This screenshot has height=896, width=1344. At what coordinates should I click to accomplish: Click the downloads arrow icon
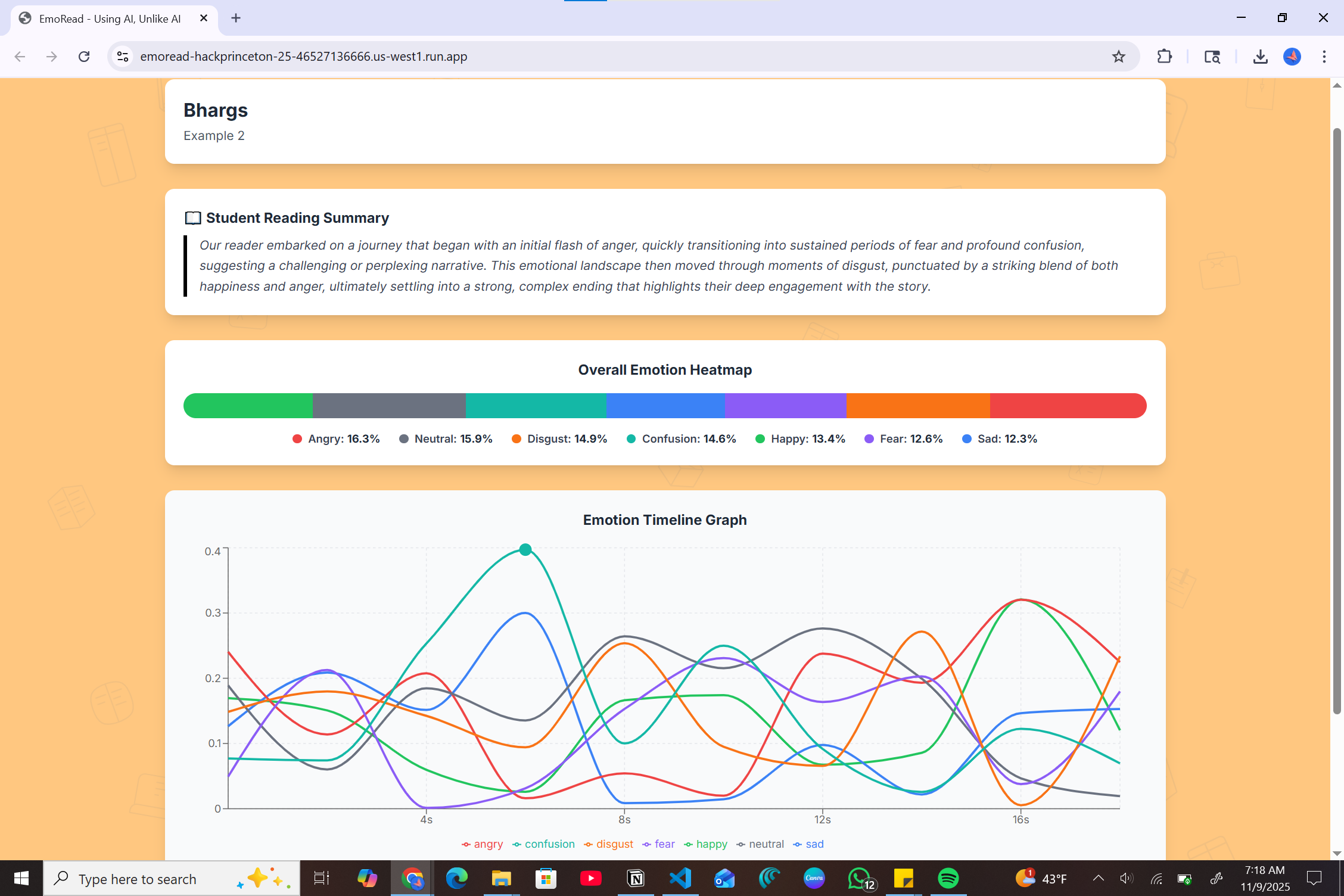click(x=1260, y=57)
